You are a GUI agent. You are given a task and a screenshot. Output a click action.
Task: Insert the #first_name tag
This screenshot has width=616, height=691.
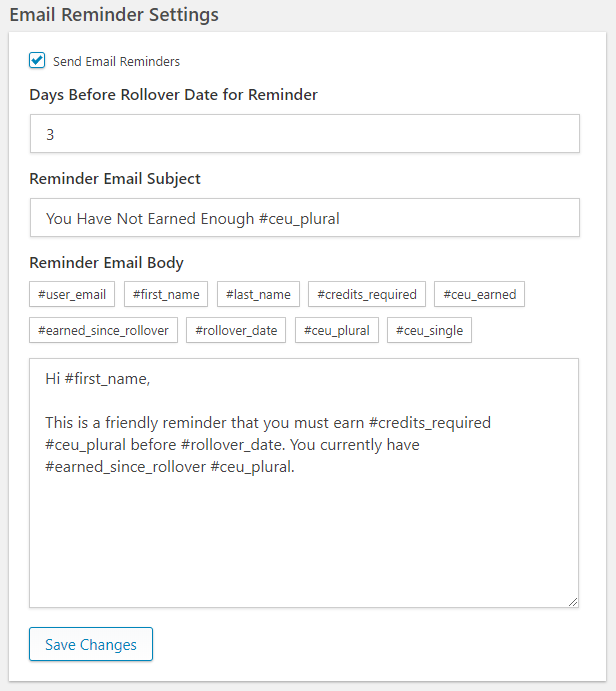coord(166,294)
